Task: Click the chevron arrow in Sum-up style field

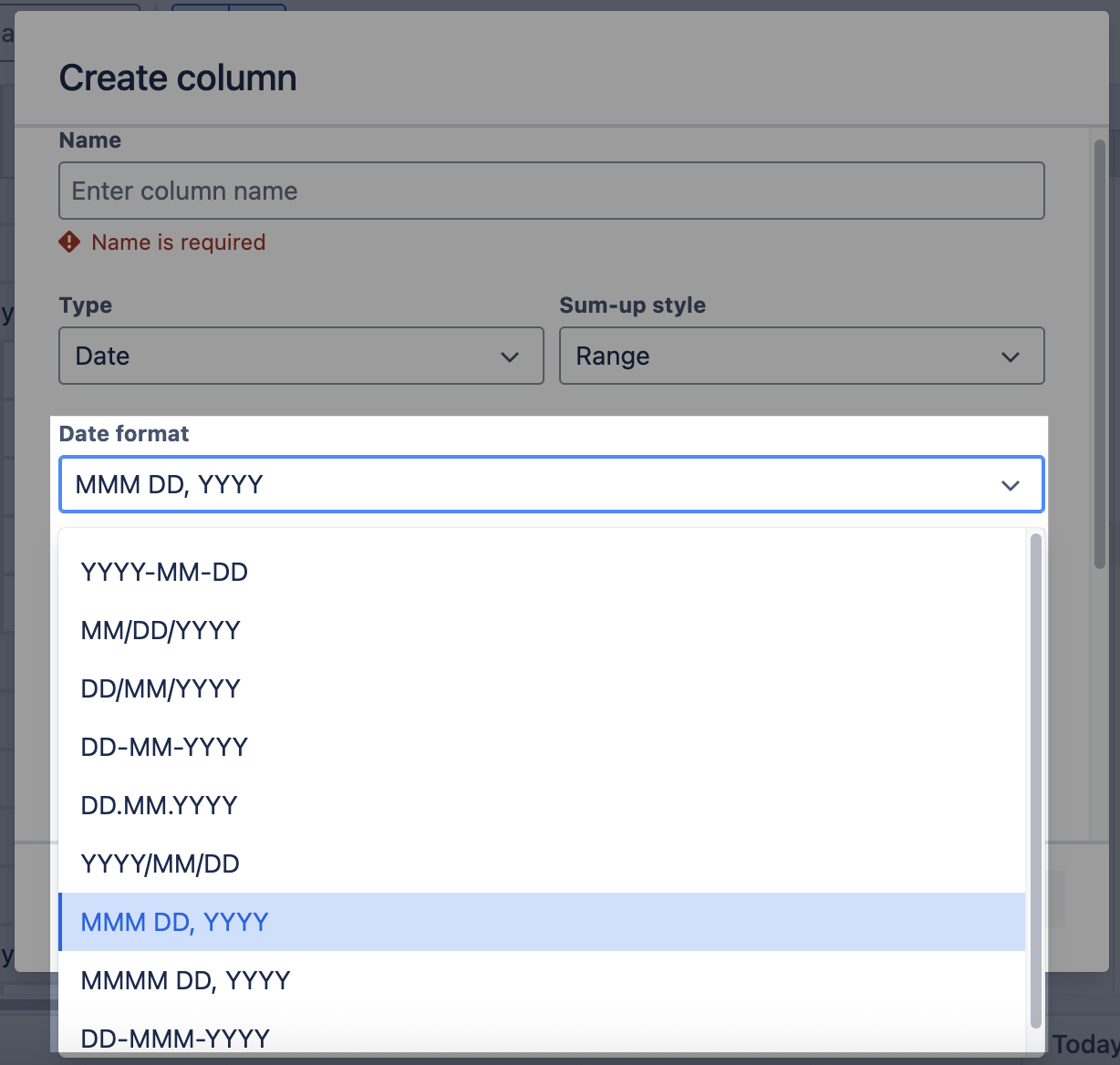Action: (x=1010, y=357)
